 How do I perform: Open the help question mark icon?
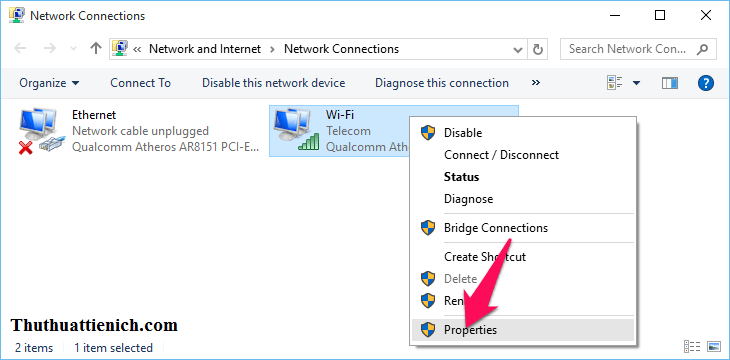(706, 83)
